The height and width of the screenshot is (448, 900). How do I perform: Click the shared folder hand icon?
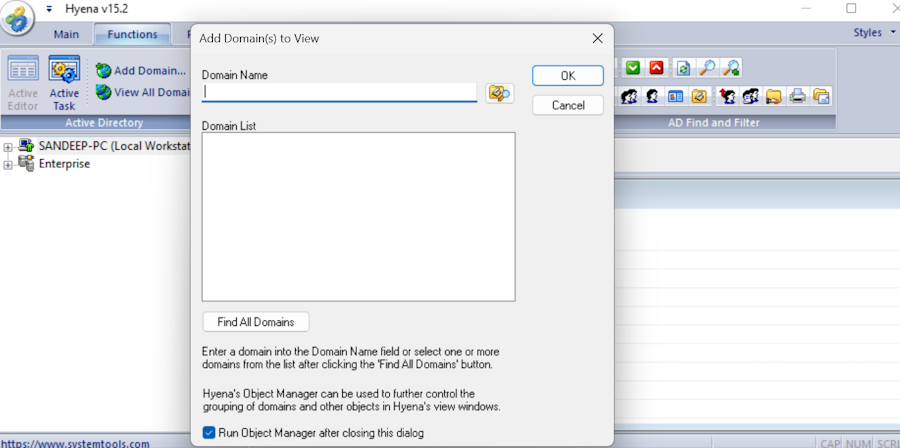coord(774,96)
